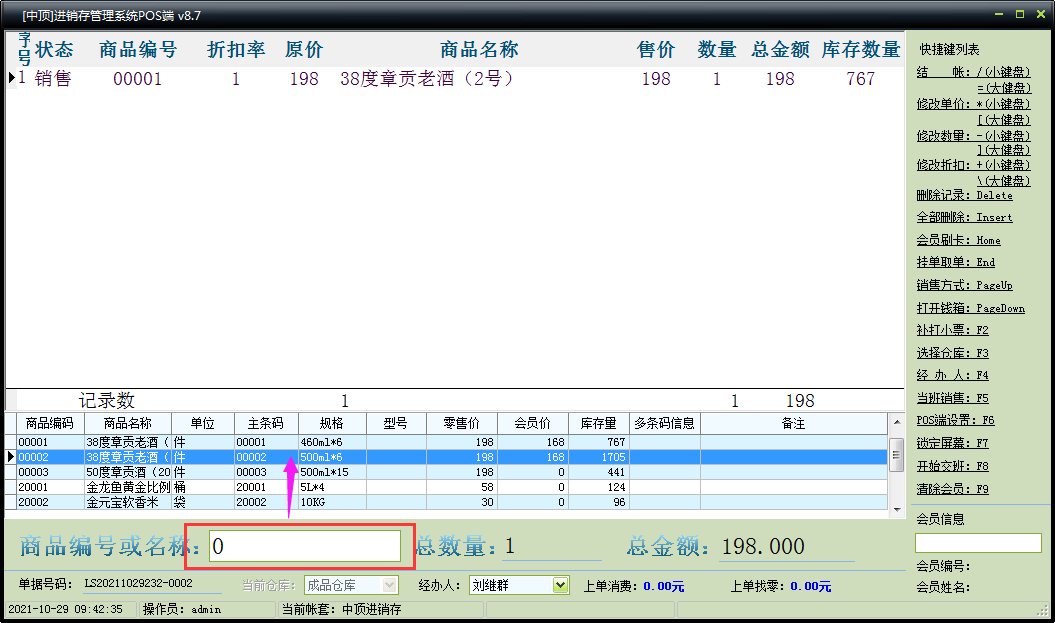Image resolution: width=1055 pixels, height=623 pixels.
Task: Click 删除记录: Delete link
Action: (964, 195)
